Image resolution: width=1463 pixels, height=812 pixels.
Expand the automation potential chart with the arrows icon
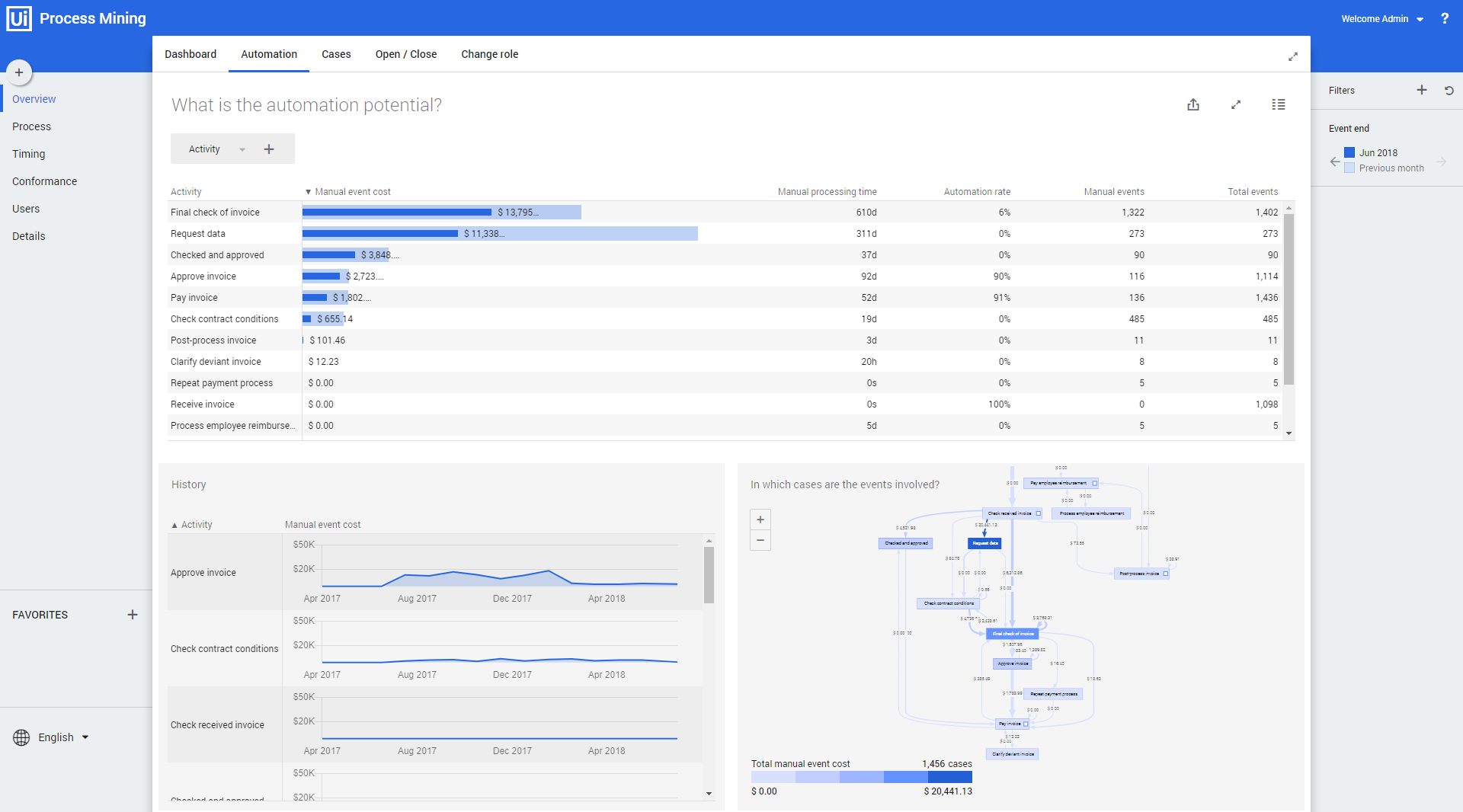(1236, 105)
